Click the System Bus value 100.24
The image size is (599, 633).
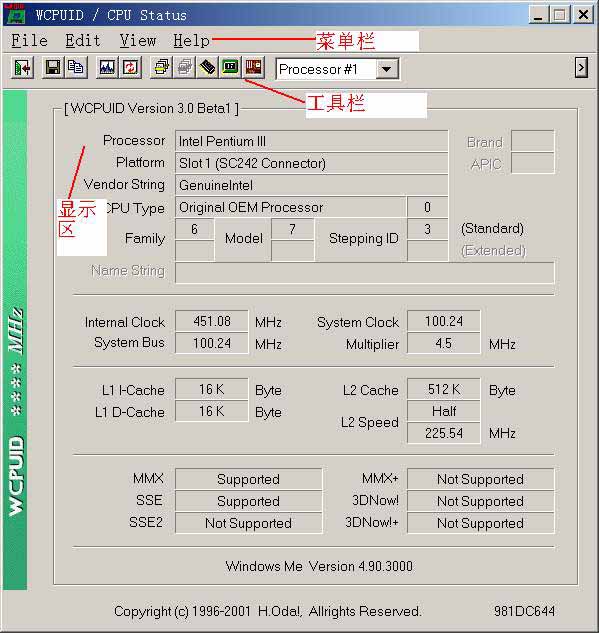coord(212,343)
